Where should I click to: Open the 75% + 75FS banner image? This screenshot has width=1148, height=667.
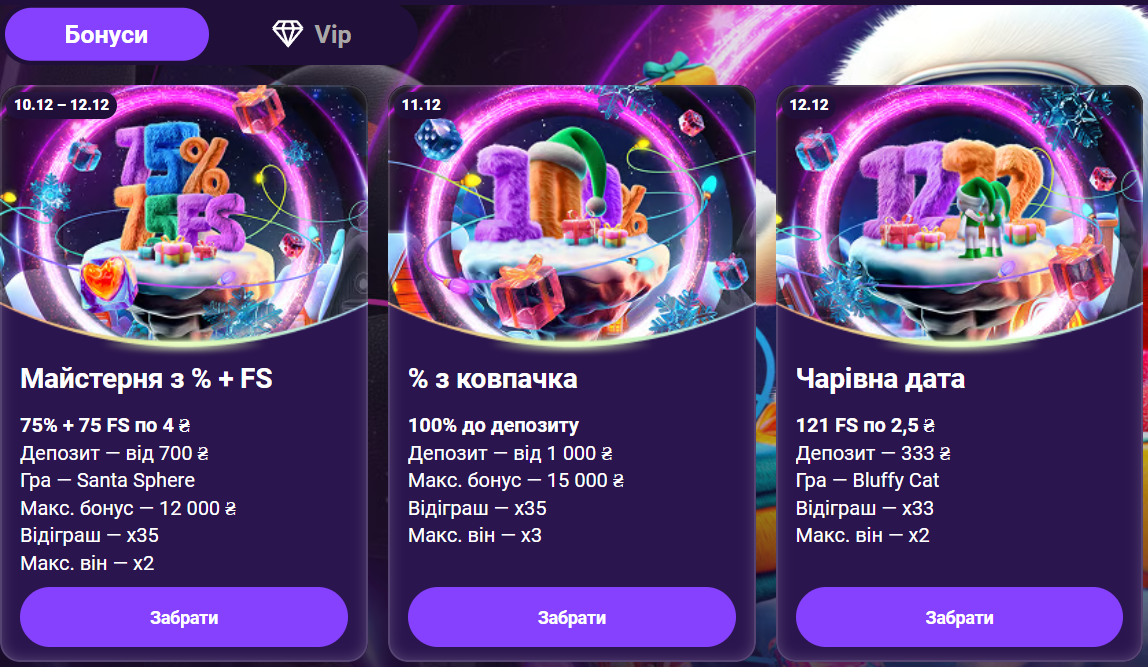184,214
